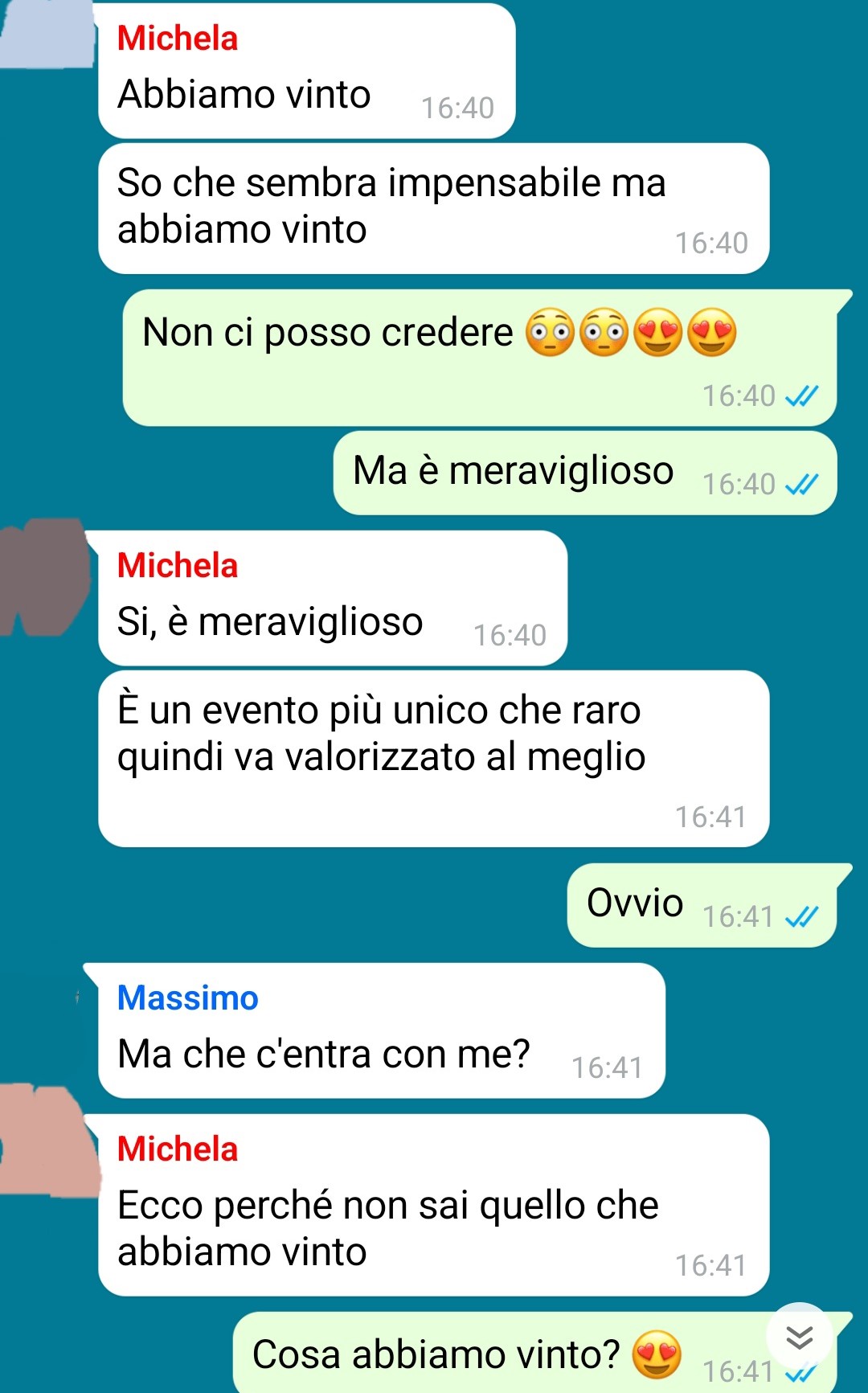Tap Massimo's name in blue
Screen dimensions: 868x1393
coord(188,998)
